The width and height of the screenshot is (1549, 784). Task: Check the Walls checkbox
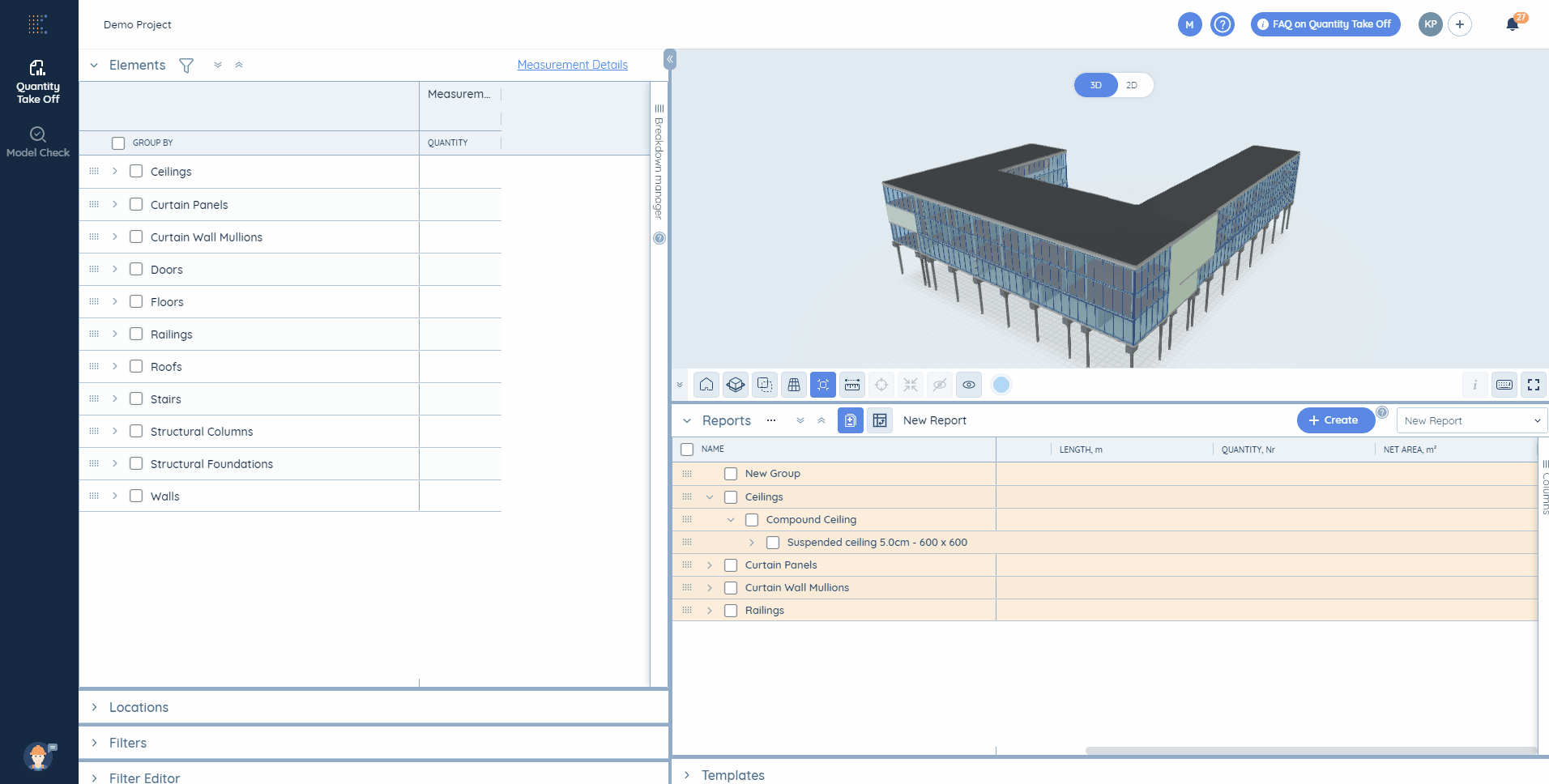coord(136,496)
